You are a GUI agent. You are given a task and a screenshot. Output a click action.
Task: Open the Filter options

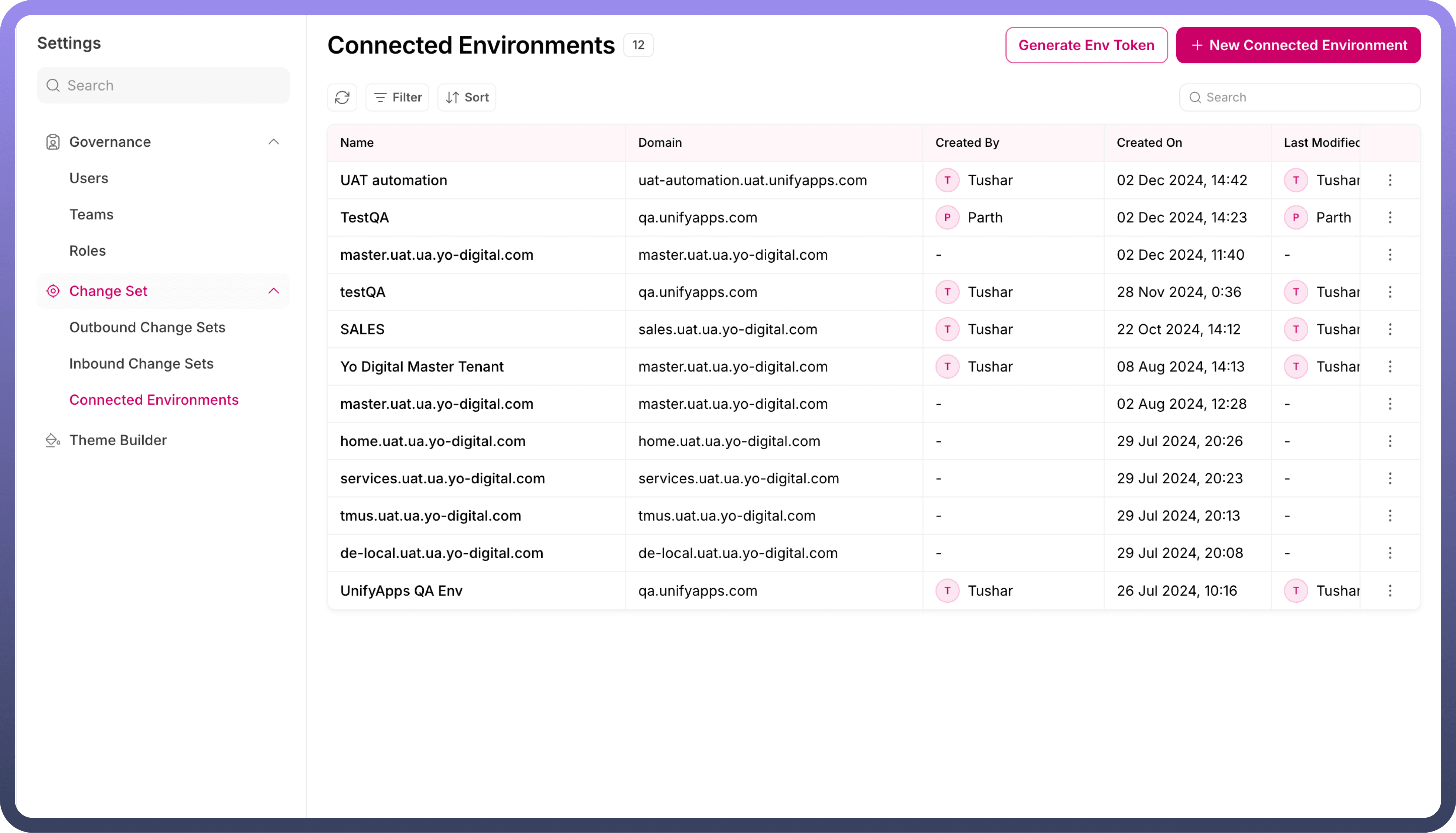coord(397,97)
